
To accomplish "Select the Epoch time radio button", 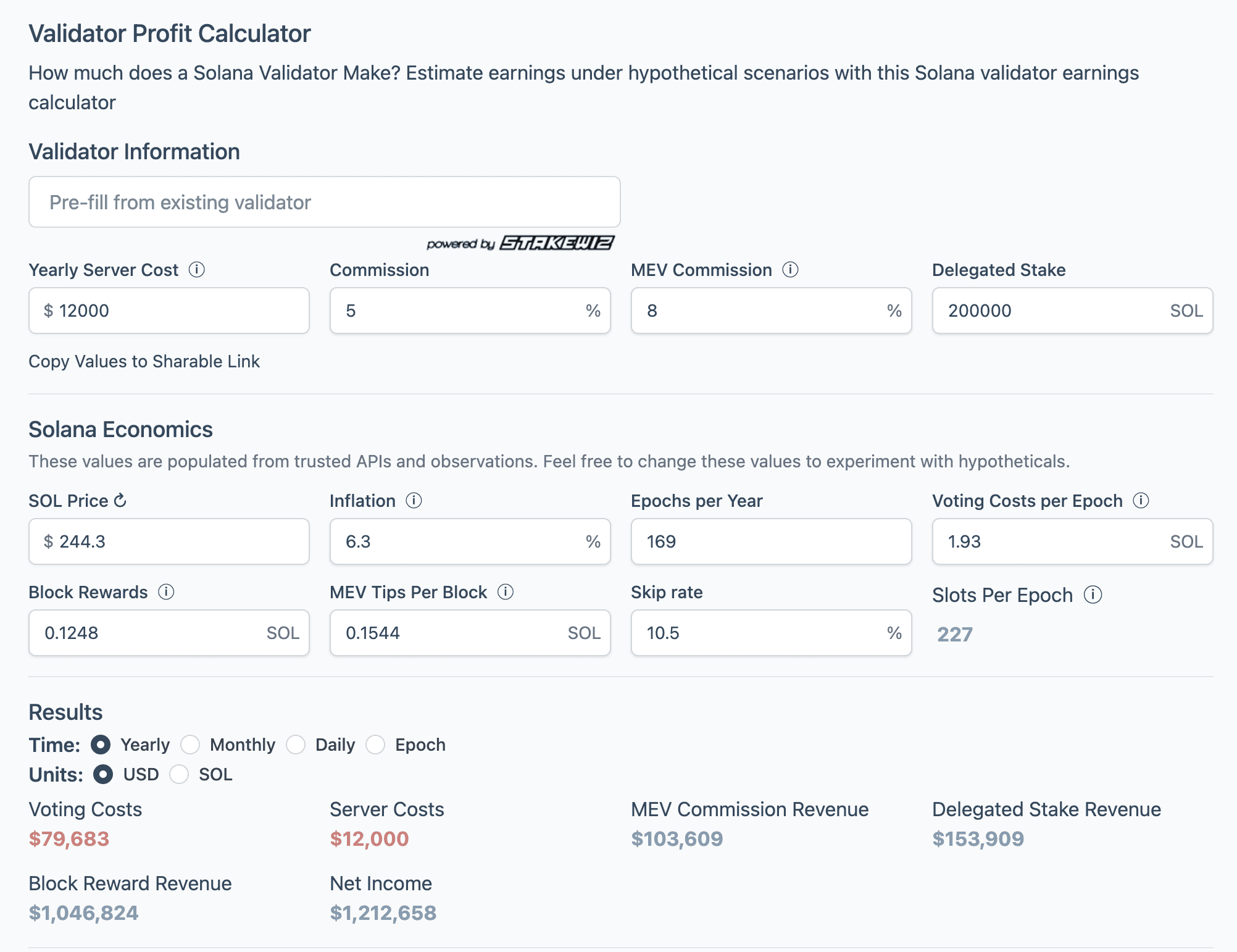I will click(x=375, y=745).
